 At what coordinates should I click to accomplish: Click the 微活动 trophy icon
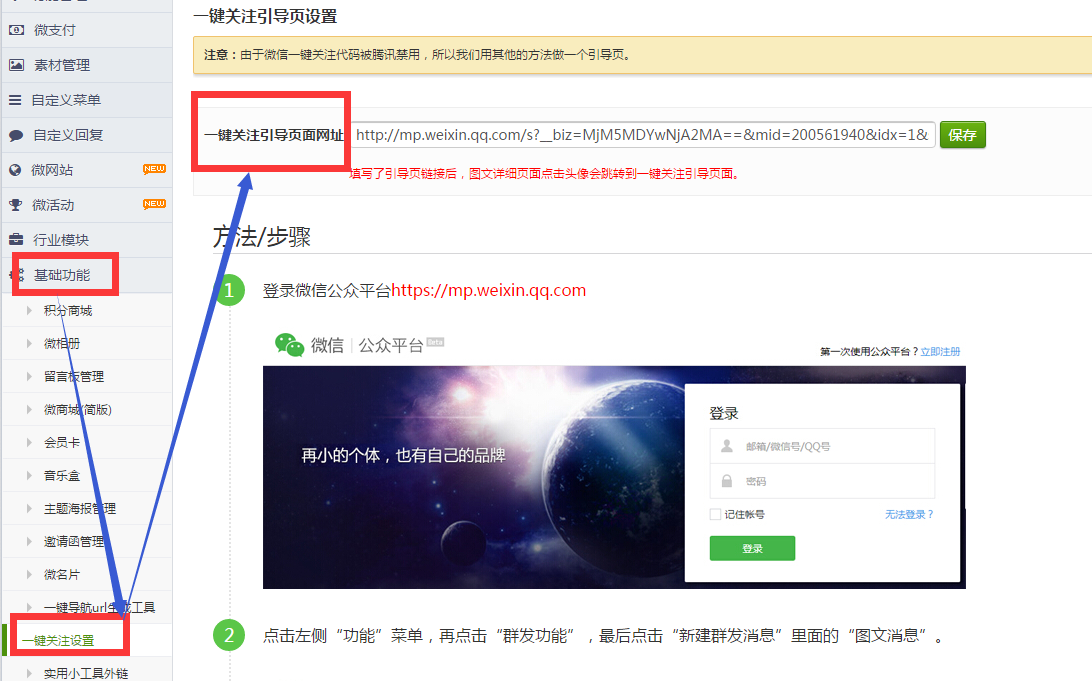(x=15, y=205)
